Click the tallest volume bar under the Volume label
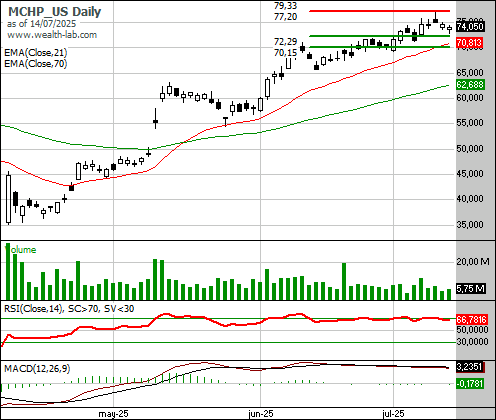Screen dimensions: 496x420 point(8,272)
